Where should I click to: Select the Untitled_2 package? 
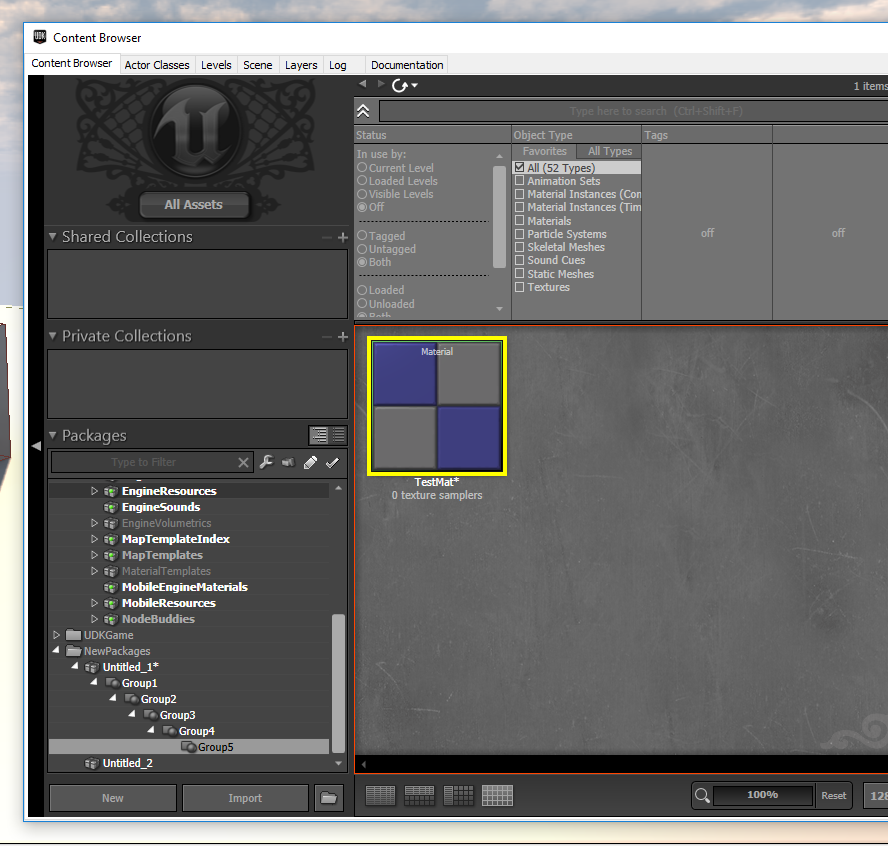[x=127, y=763]
